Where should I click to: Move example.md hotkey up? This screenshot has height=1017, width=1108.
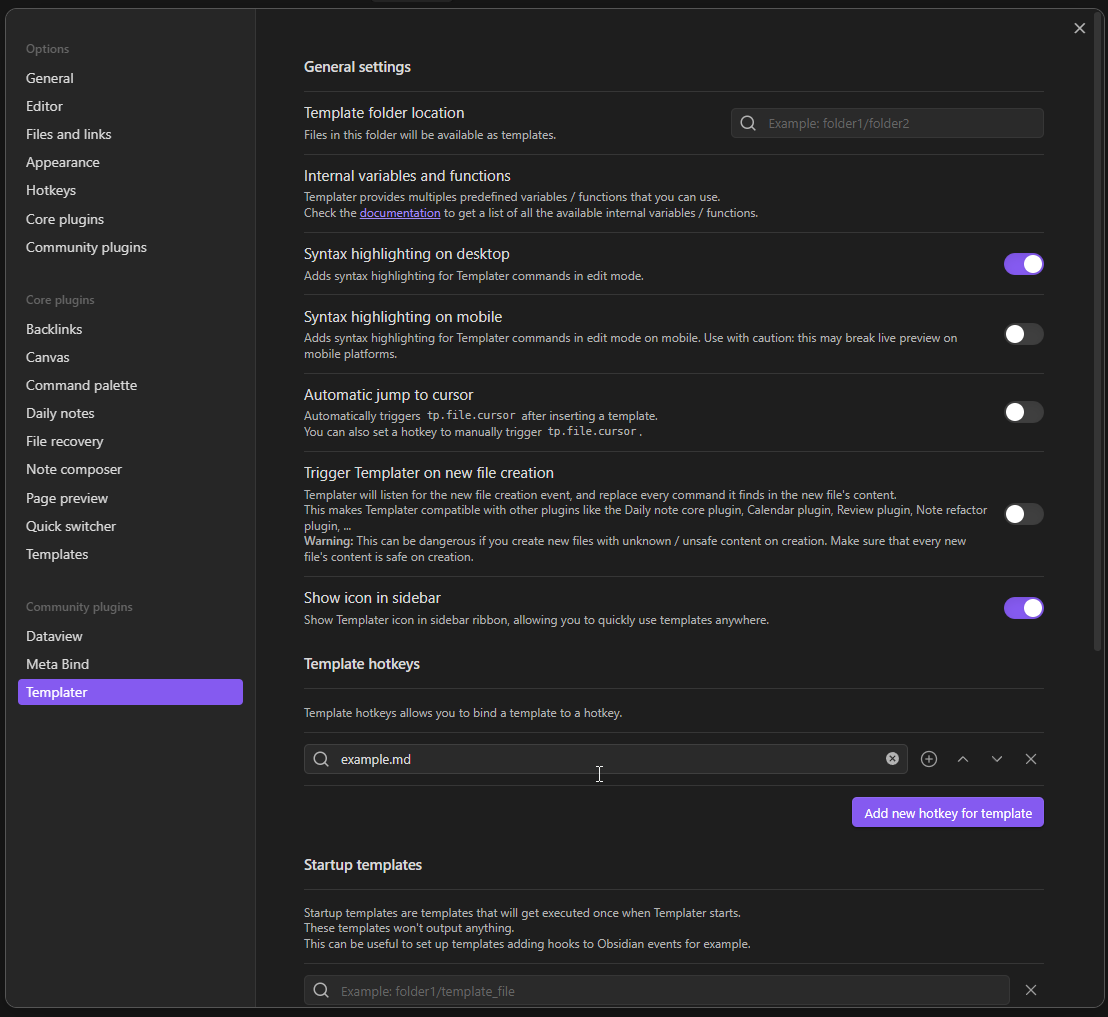point(963,759)
